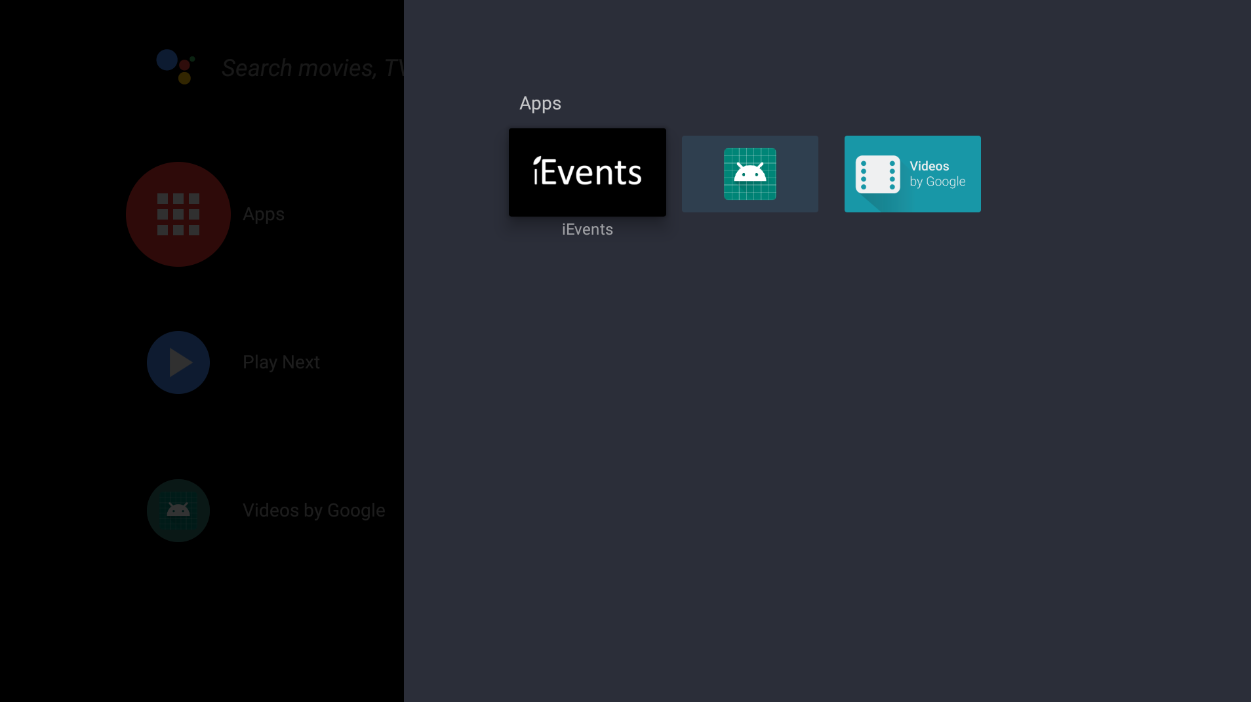Click the green Android robot icon
Image resolution: width=1251 pixels, height=702 pixels.
750,174
